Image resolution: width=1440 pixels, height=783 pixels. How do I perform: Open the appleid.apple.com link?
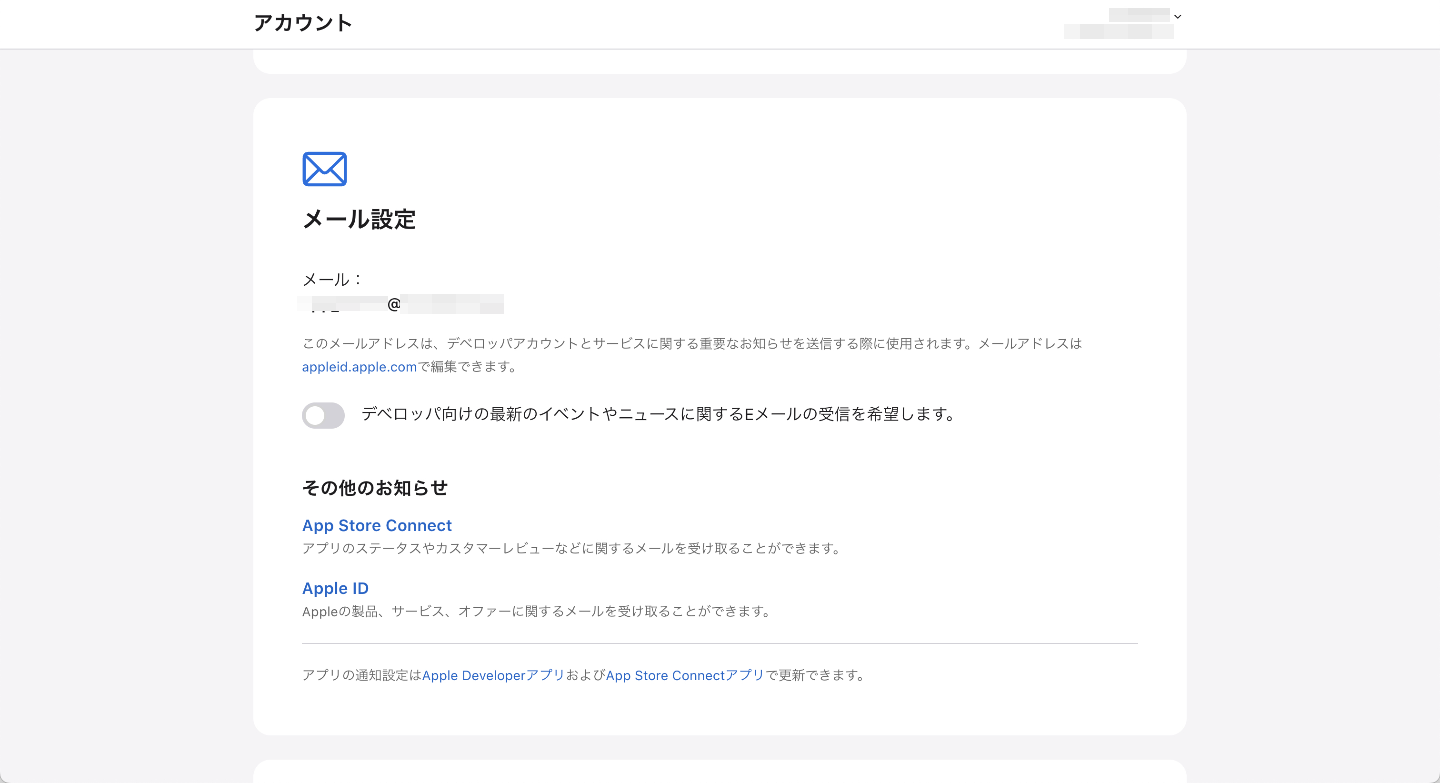click(x=359, y=367)
